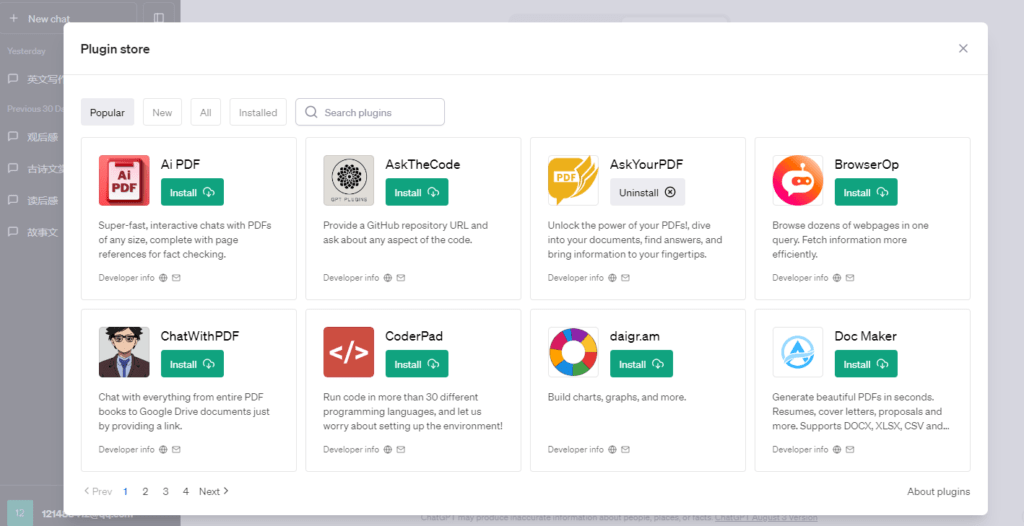Click the daigr.am description text

(616, 397)
